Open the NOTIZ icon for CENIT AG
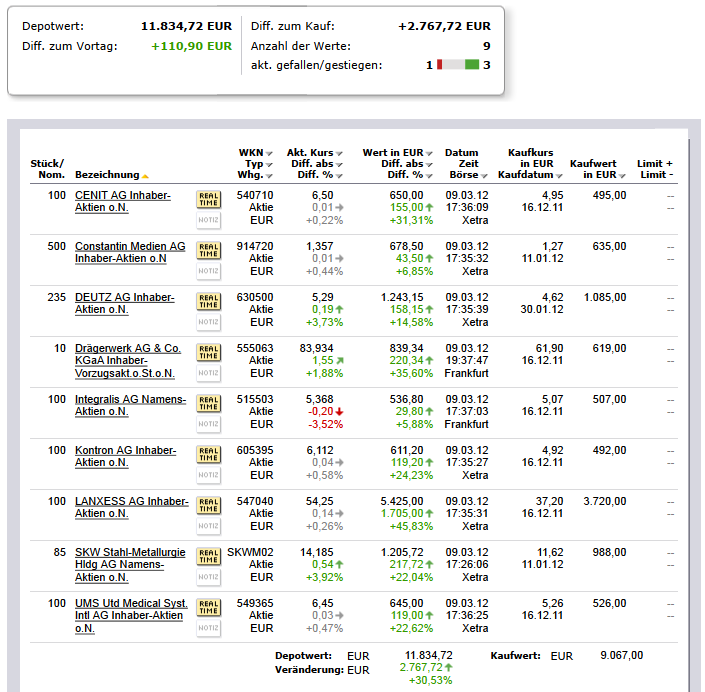The image size is (705, 692). pos(209,220)
